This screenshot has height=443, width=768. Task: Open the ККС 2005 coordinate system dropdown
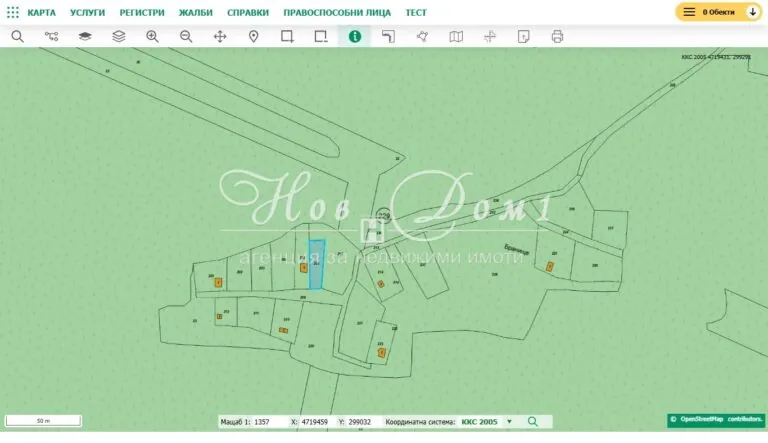[487, 422]
